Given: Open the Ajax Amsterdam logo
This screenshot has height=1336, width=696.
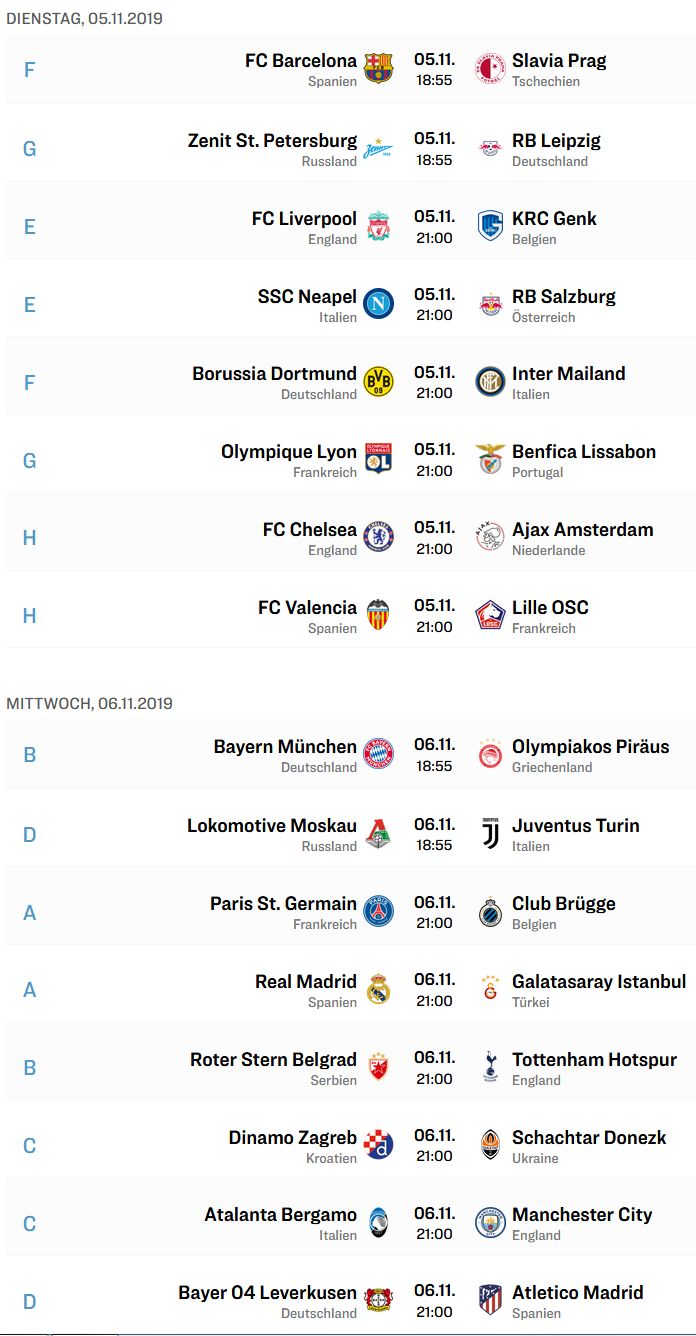Looking at the screenshot, I should (x=490, y=537).
